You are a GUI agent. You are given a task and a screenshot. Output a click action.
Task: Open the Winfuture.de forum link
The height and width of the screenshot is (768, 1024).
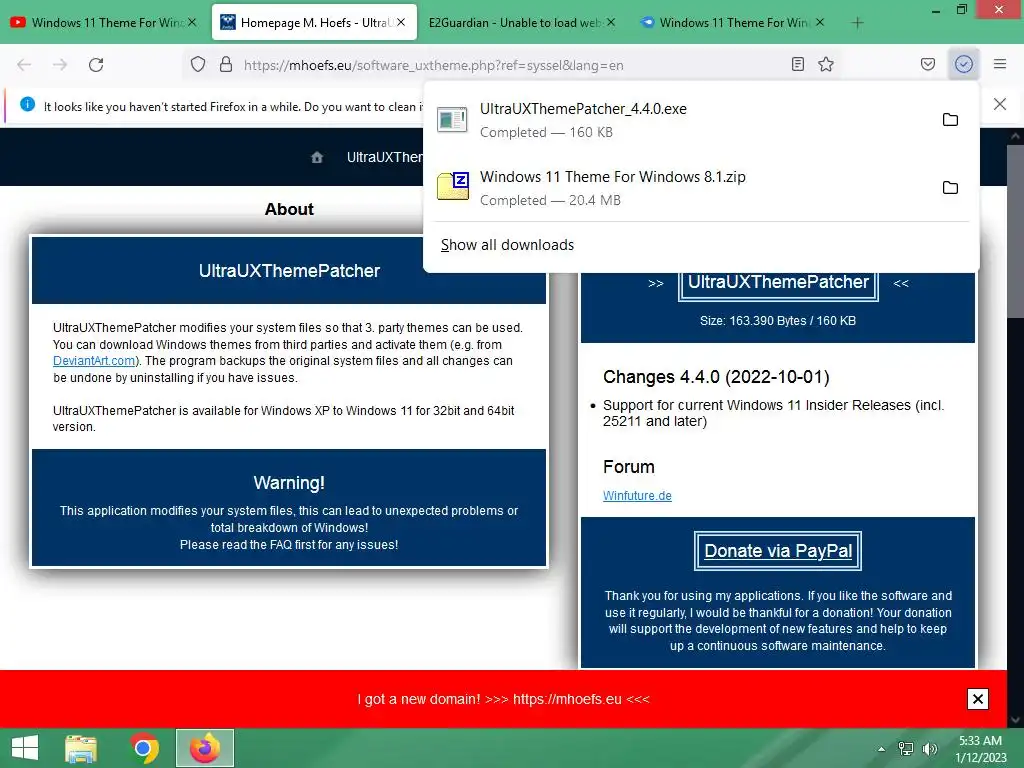click(x=637, y=496)
